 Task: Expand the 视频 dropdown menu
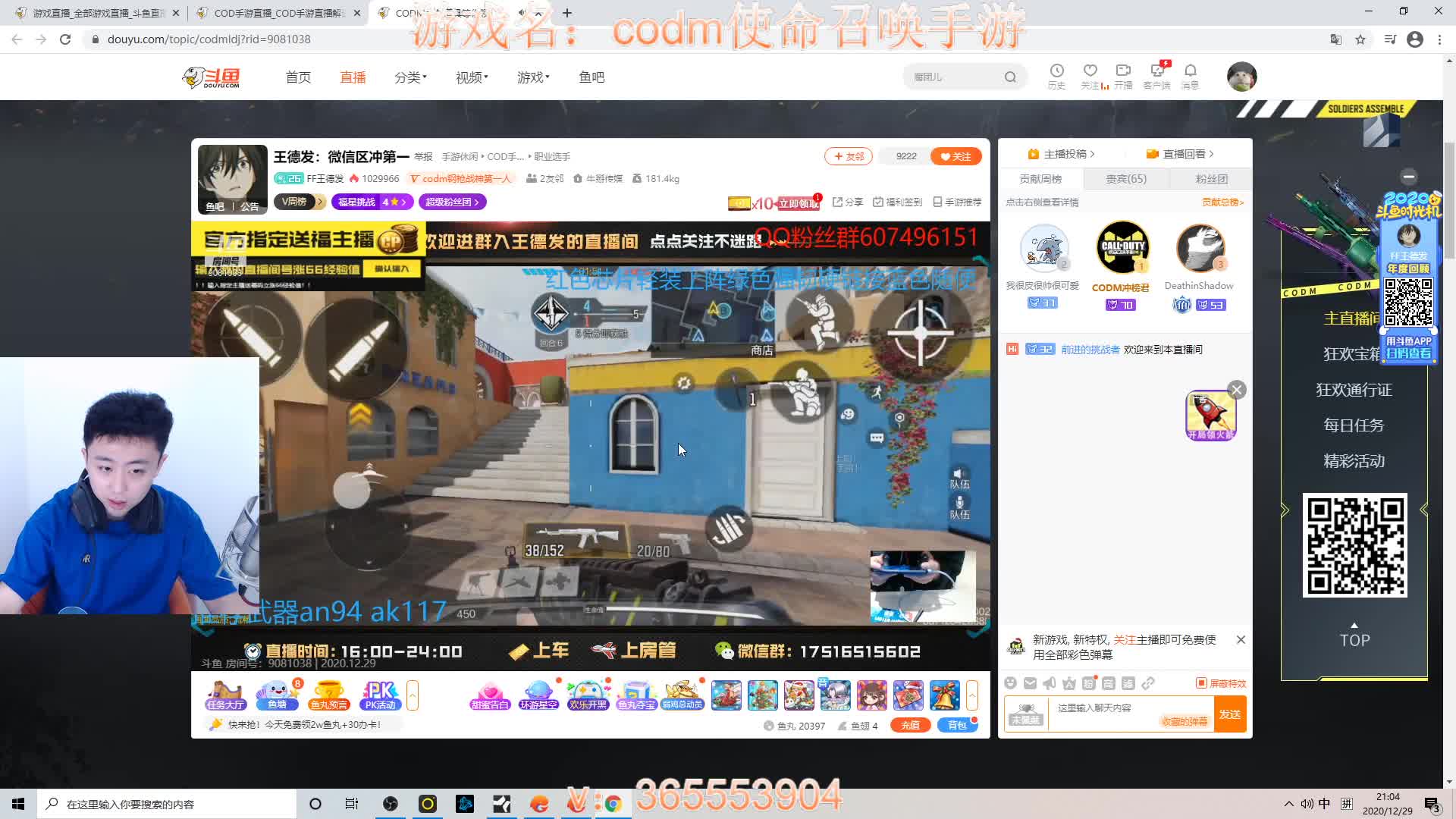tap(472, 77)
